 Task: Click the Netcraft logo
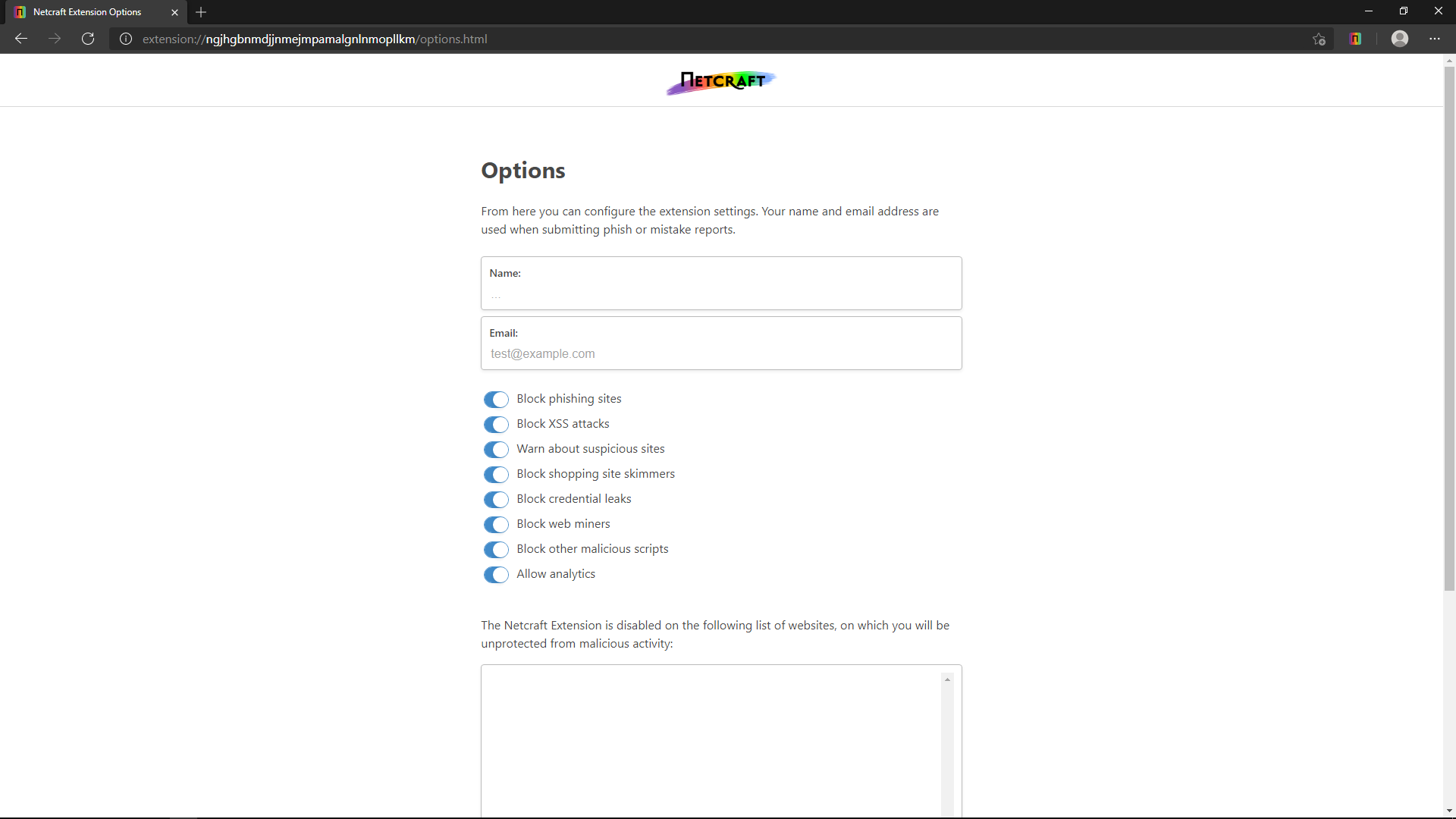(720, 81)
